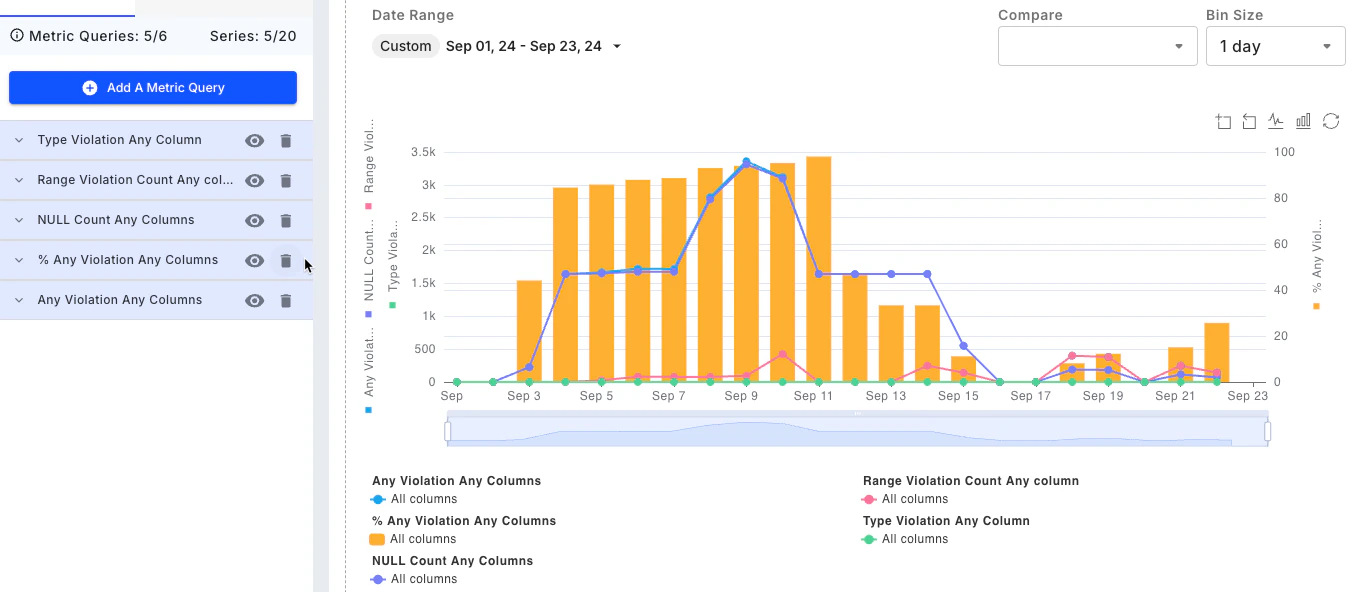Click right handle of chart zoom slider
1353x592 pixels.
(1268, 431)
